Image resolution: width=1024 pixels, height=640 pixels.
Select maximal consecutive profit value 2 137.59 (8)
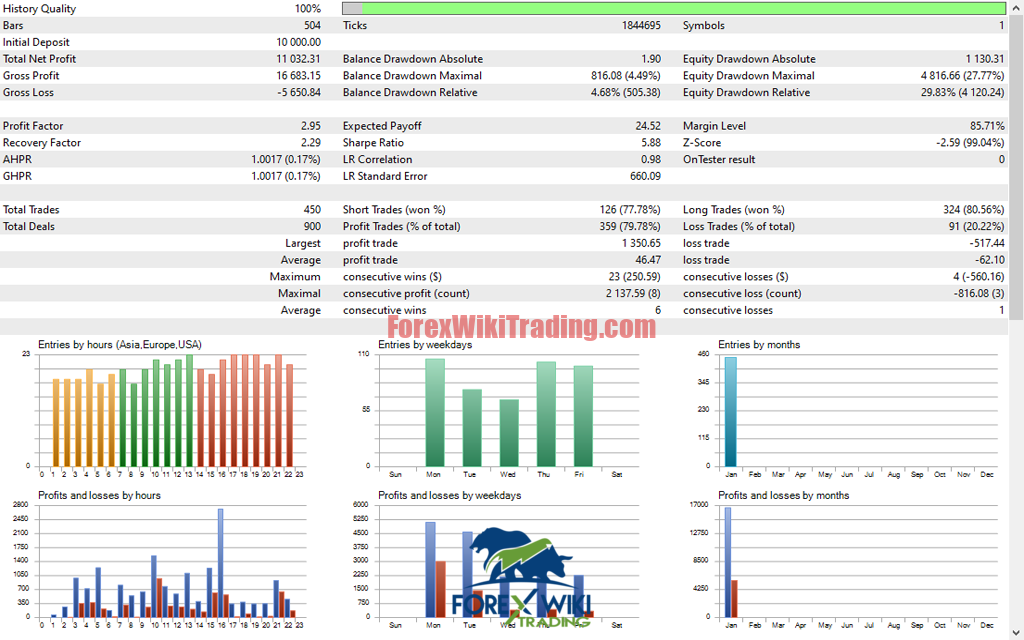coord(633,294)
